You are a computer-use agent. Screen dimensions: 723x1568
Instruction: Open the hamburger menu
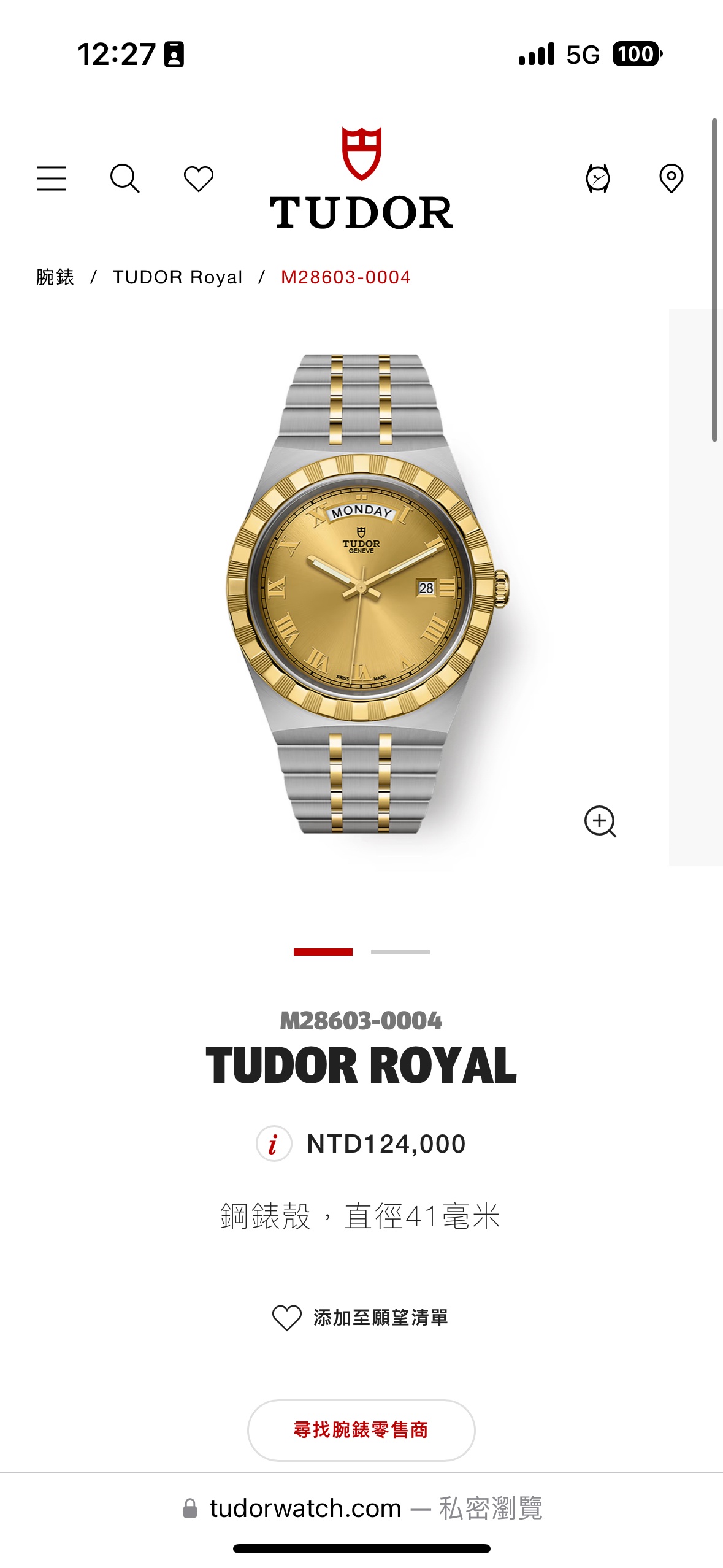(x=52, y=179)
